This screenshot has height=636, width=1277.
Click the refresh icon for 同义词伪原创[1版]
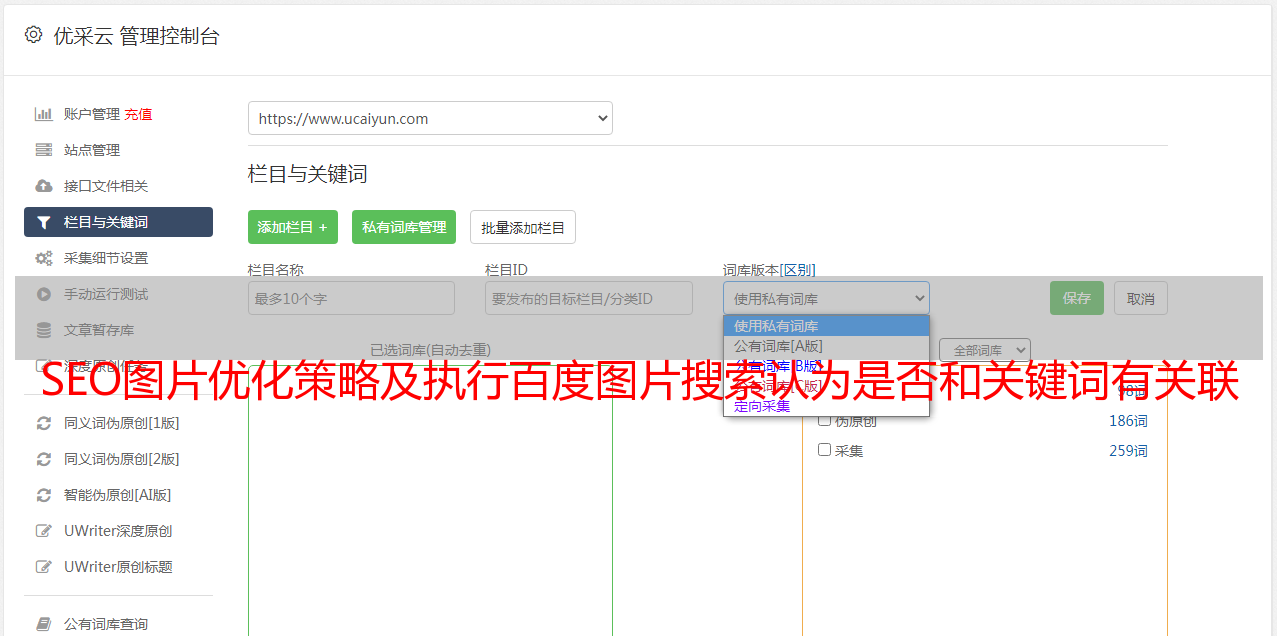coord(44,423)
